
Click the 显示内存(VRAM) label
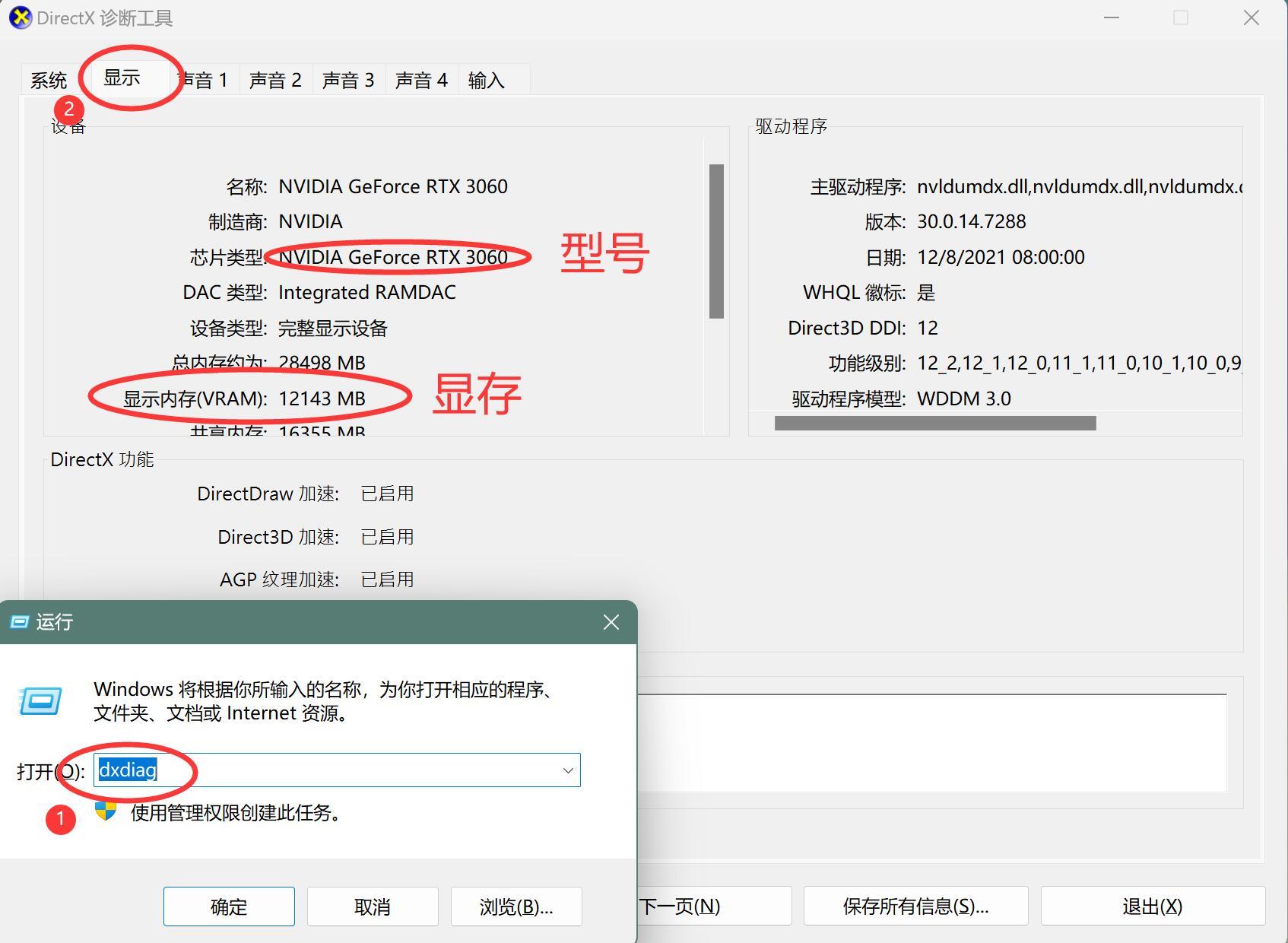pos(195,398)
